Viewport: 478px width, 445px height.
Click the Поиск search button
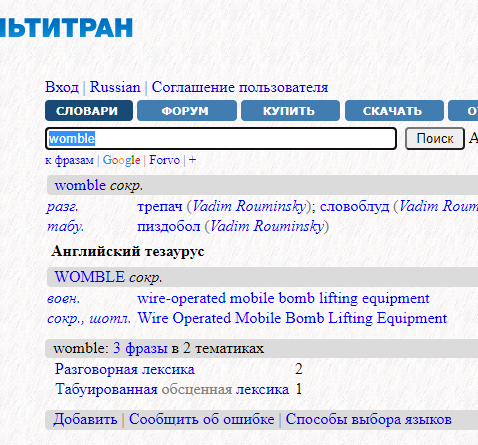(435, 138)
